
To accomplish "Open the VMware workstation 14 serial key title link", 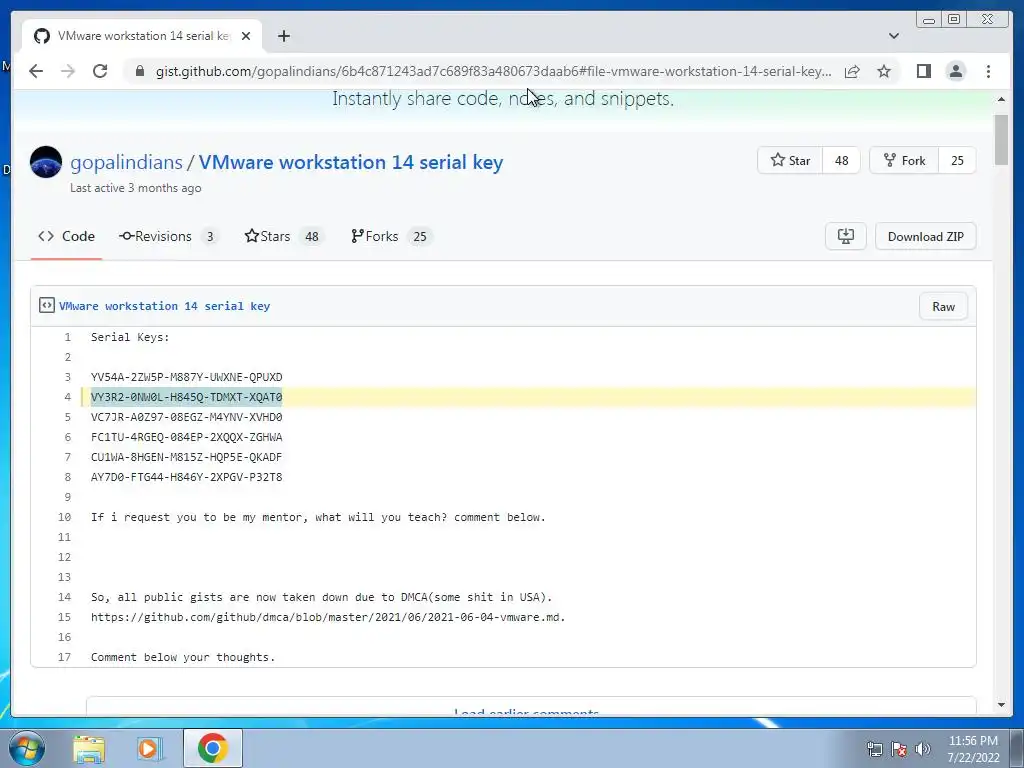I will (351, 162).
